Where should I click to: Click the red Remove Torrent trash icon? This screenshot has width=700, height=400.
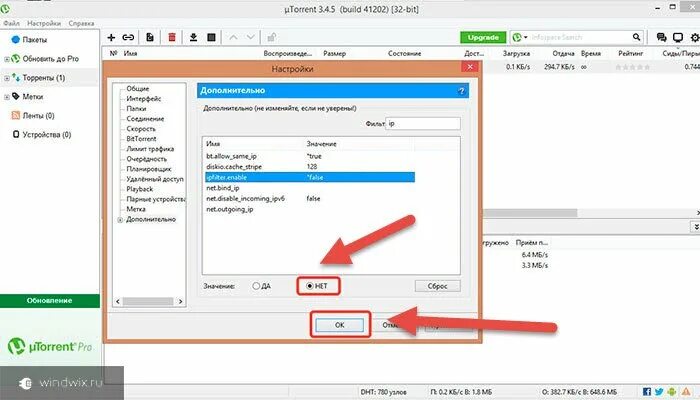coord(172,38)
